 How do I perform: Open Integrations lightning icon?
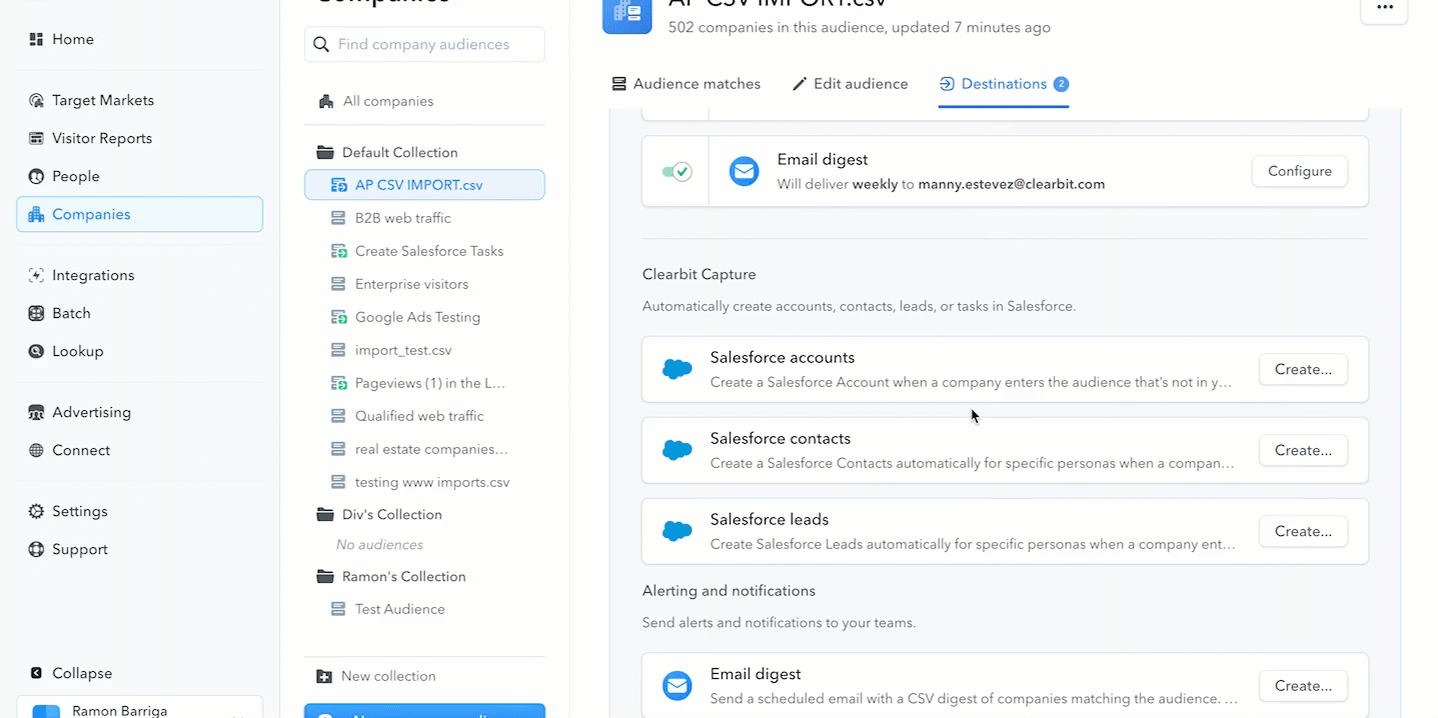[x=37, y=275]
